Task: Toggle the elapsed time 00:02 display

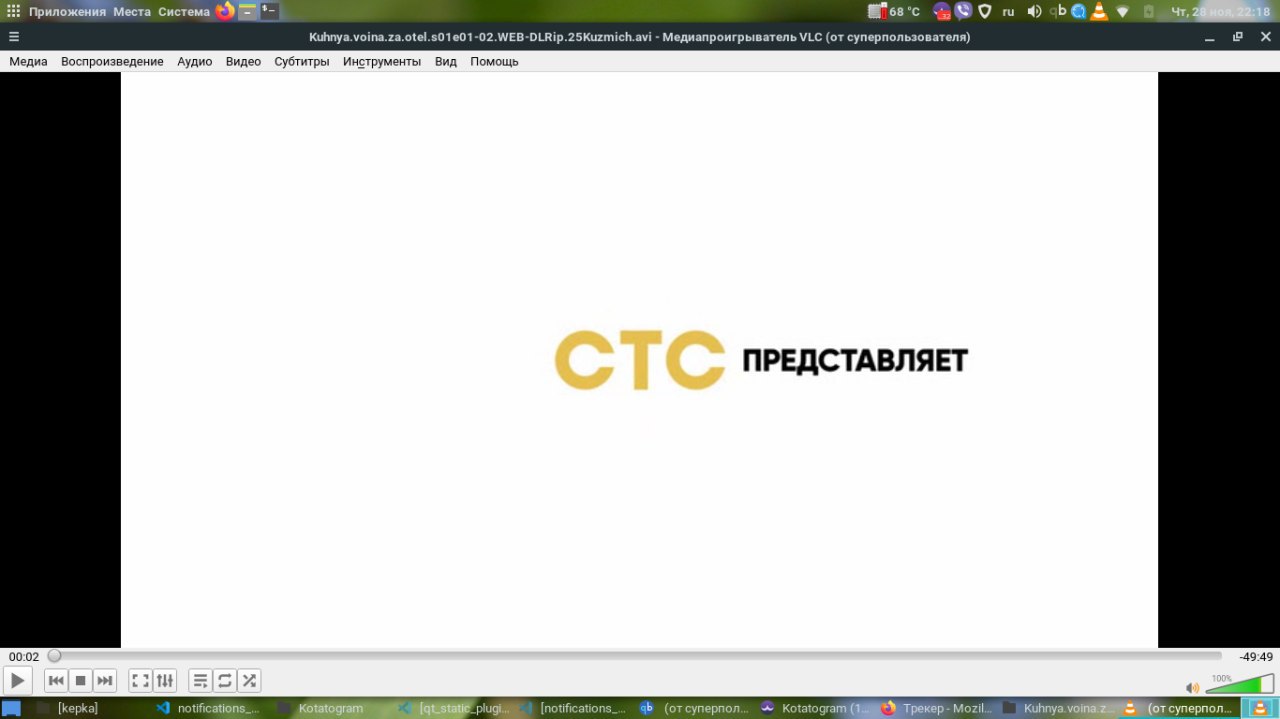Action: (x=24, y=657)
